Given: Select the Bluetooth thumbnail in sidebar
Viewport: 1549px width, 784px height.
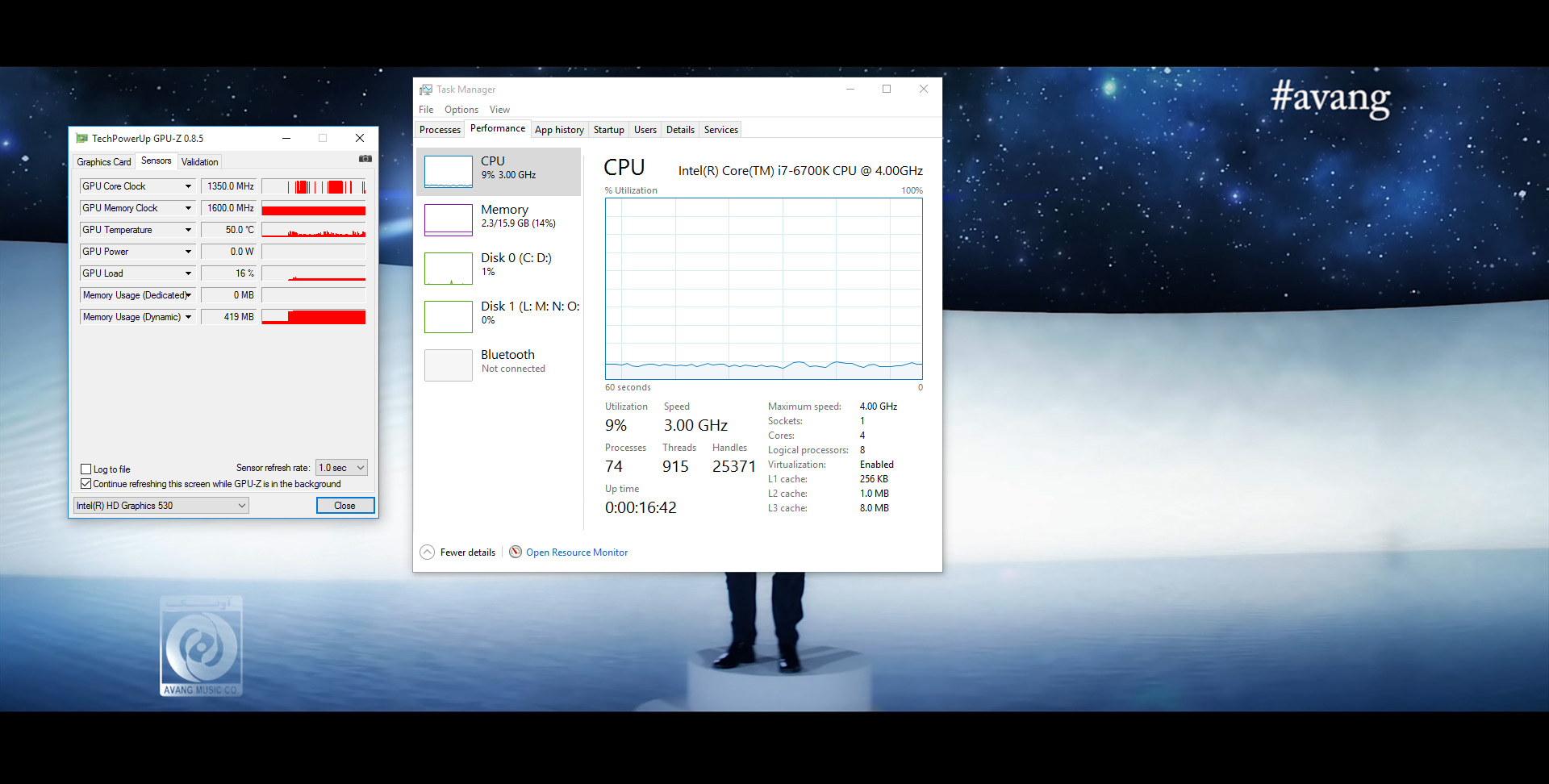Looking at the screenshot, I should click(449, 365).
